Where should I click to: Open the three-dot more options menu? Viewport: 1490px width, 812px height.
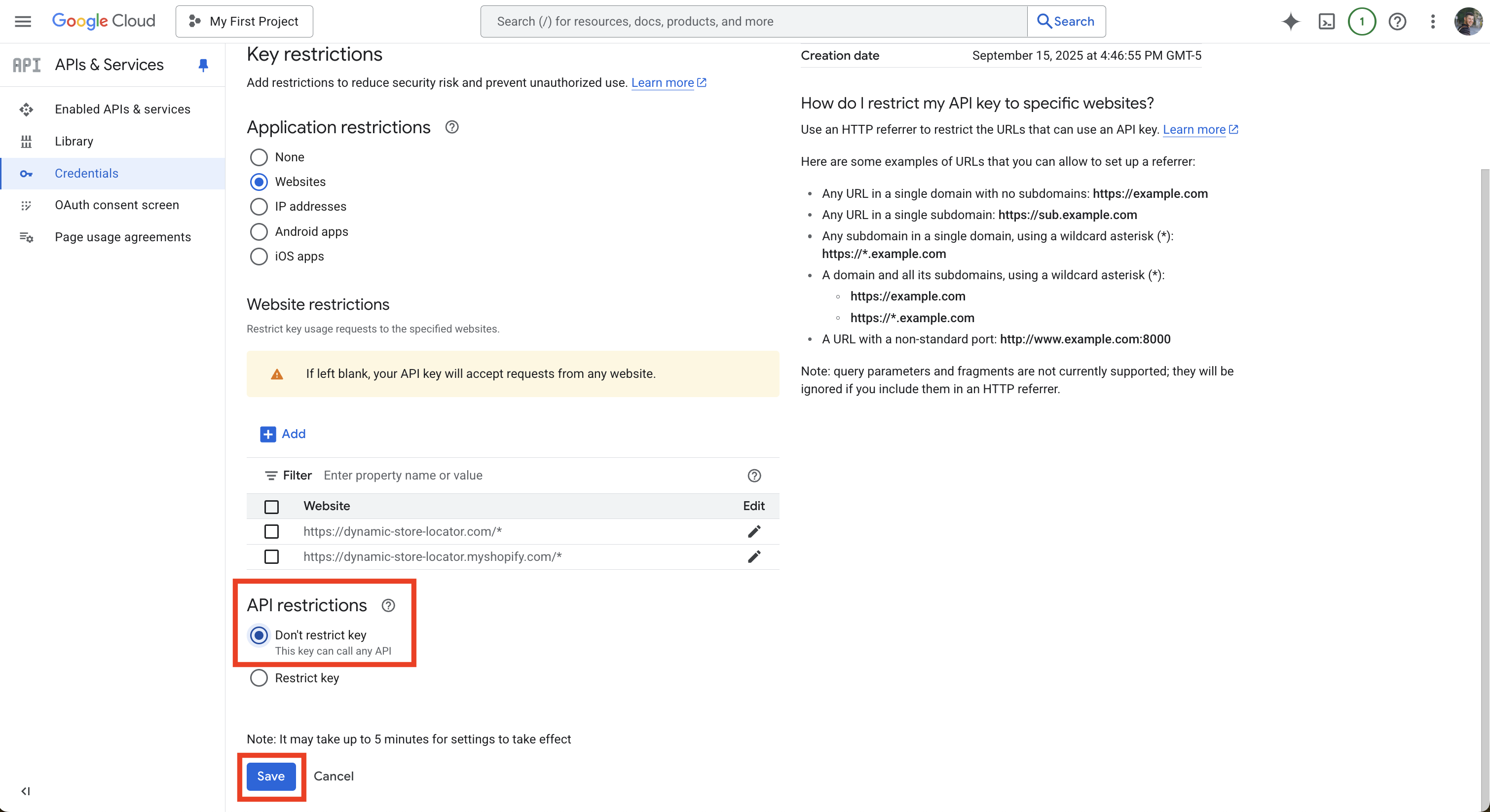[x=1432, y=21]
